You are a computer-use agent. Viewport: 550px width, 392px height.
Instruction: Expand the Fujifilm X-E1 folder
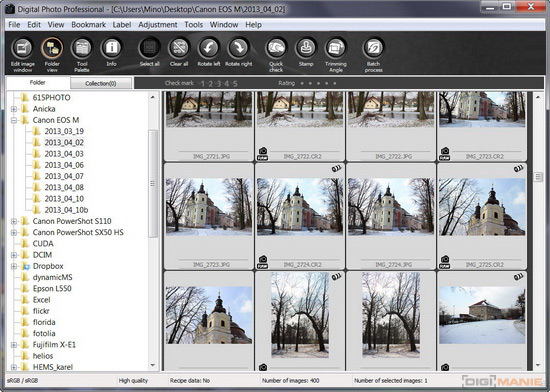[14, 345]
